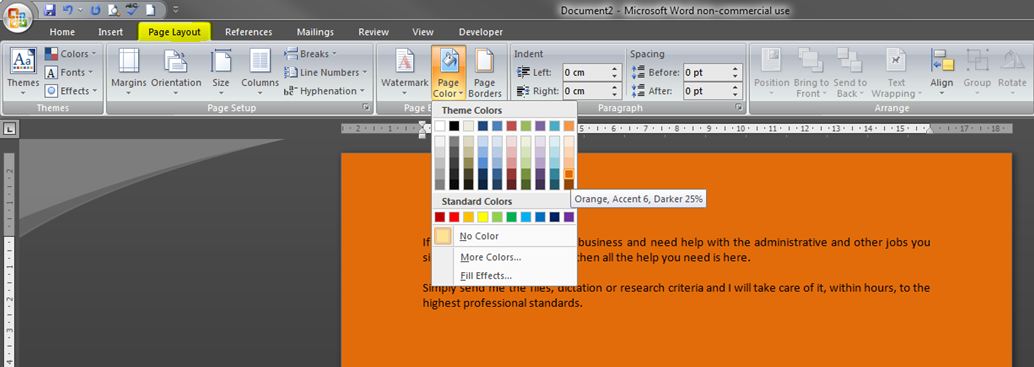Screen dimensions: 1034x367
Task: Pick the standard Yellow color swatch
Action: (x=483, y=217)
